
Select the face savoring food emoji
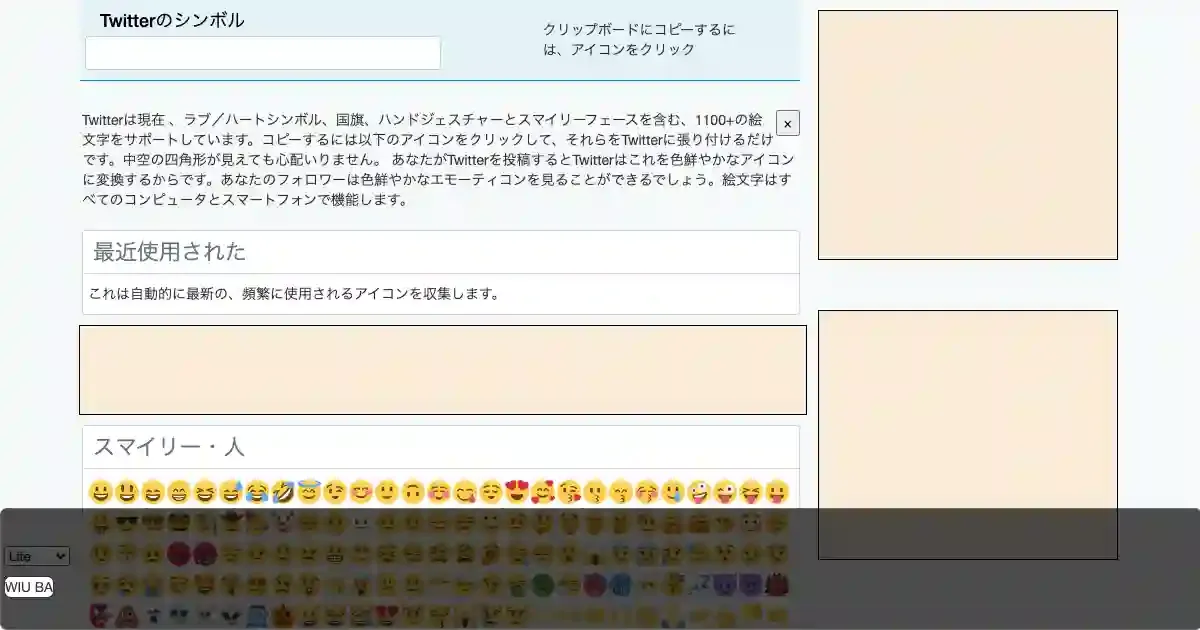click(x=465, y=492)
